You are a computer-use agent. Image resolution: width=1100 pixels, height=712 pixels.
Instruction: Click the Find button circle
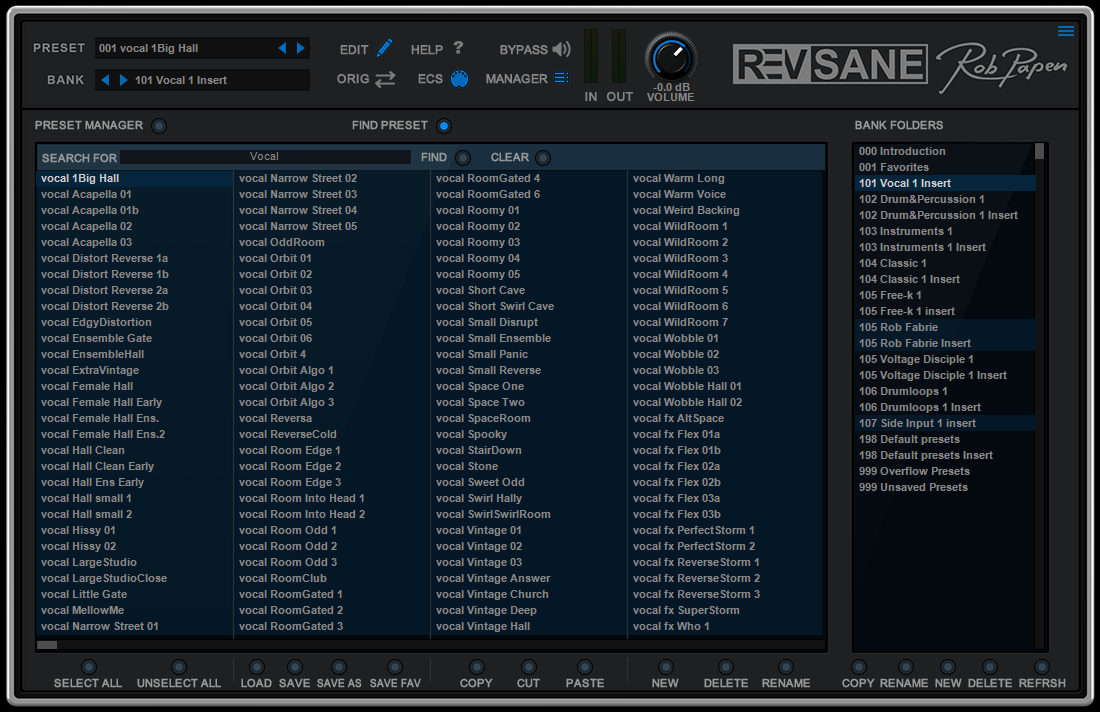[x=463, y=158]
